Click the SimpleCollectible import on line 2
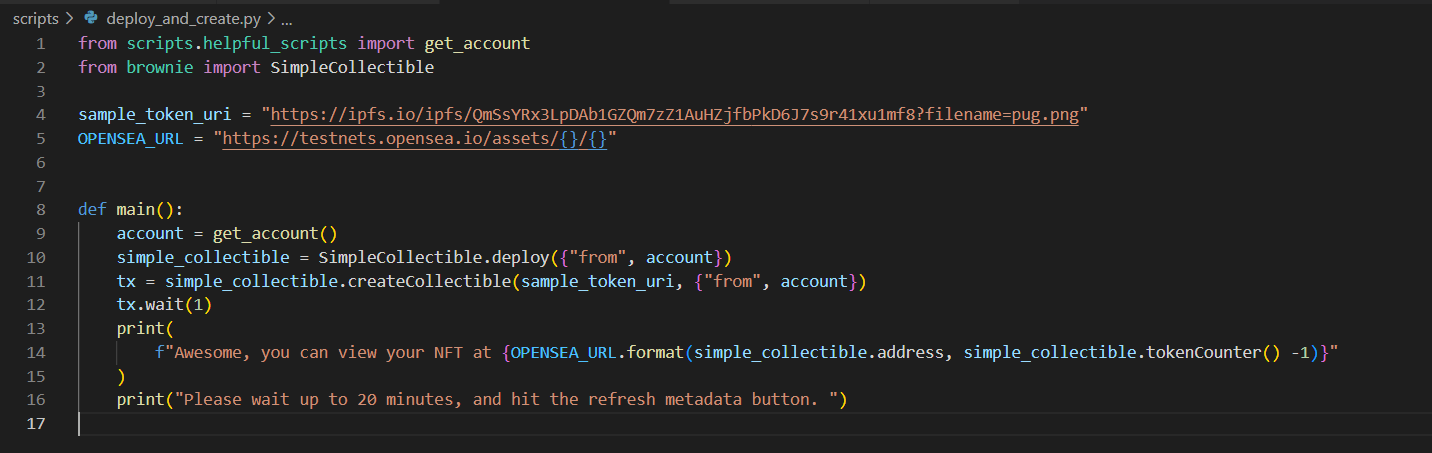The image size is (1432, 453). click(352, 68)
